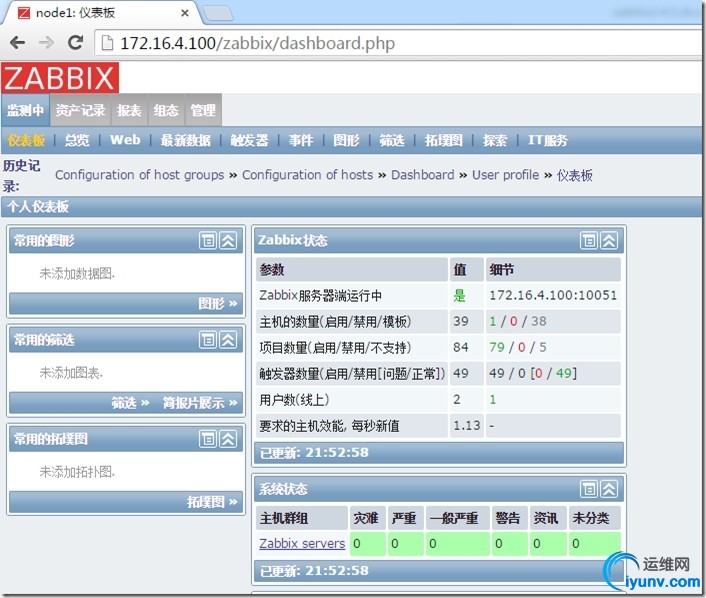
Task: Click 未分类 count cell for Zabbix servers
Action: point(594,544)
